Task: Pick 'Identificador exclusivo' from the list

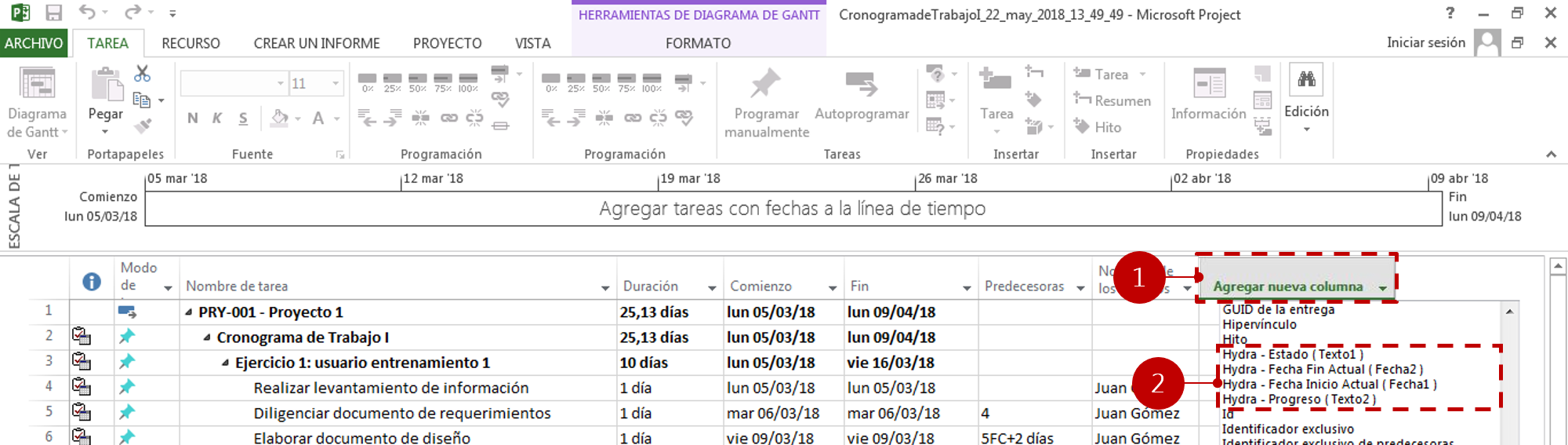Action: (x=1288, y=429)
